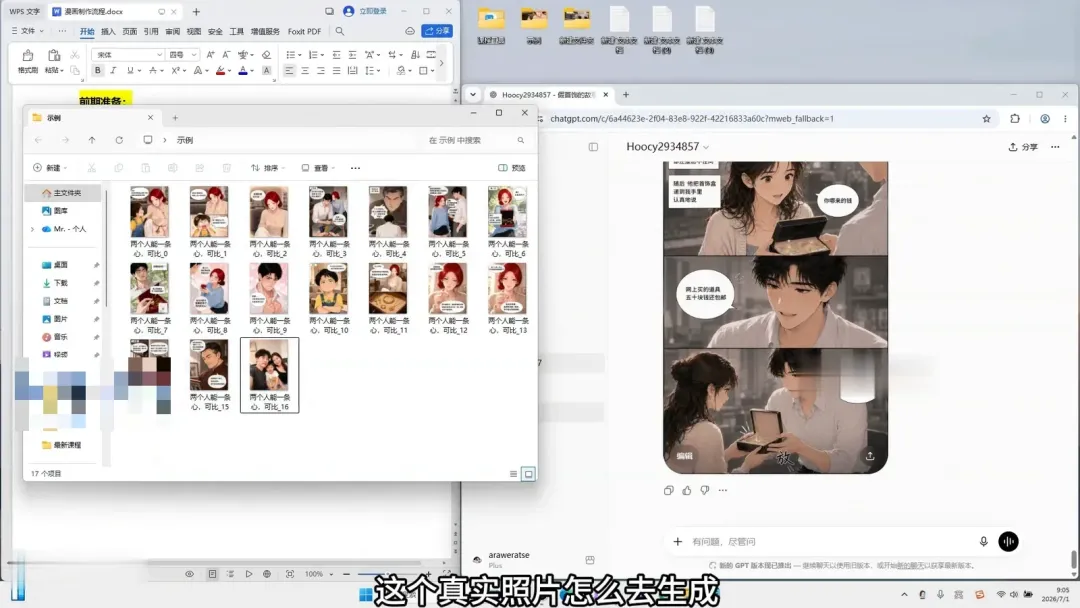The image size is (1080, 608).
Task: Open the Foxit PDF ribbon tab
Action: tap(304, 32)
